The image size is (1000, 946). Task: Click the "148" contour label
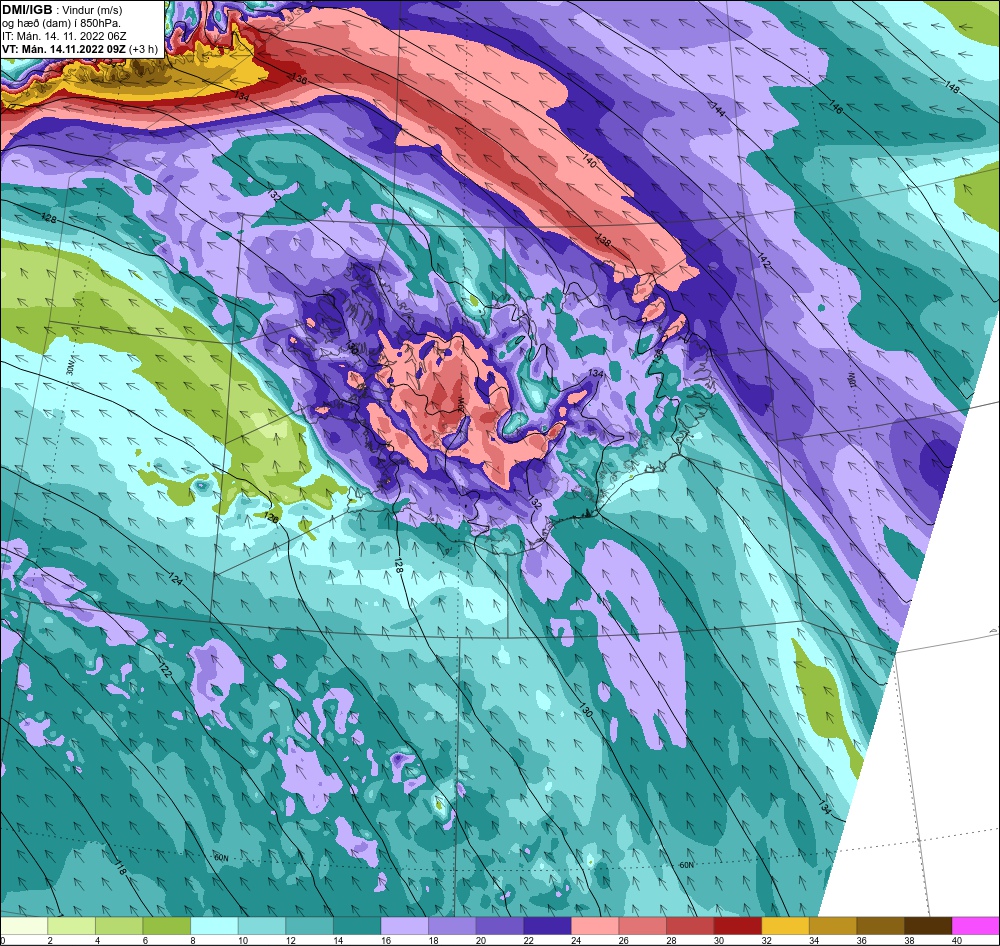[x=952, y=88]
